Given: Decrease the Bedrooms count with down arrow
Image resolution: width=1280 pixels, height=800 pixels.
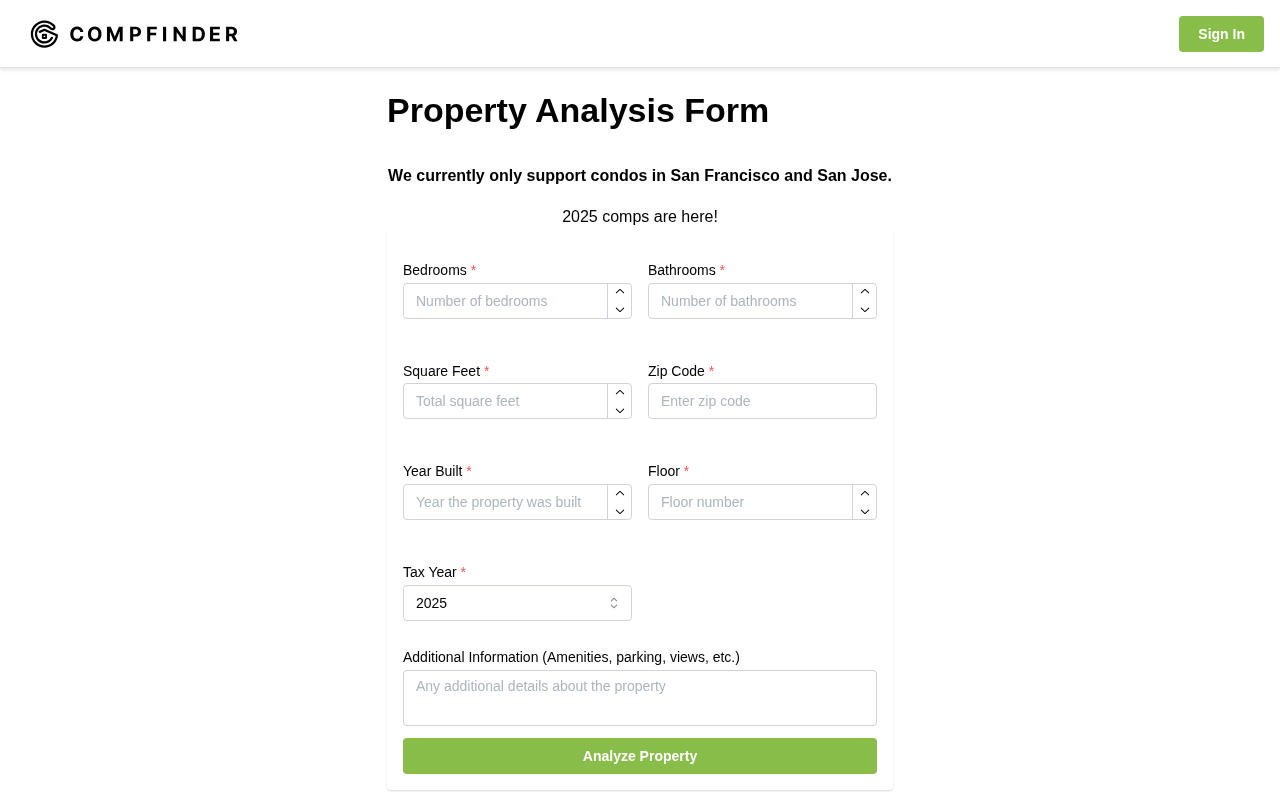Looking at the screenshot, I should (620, 310).
